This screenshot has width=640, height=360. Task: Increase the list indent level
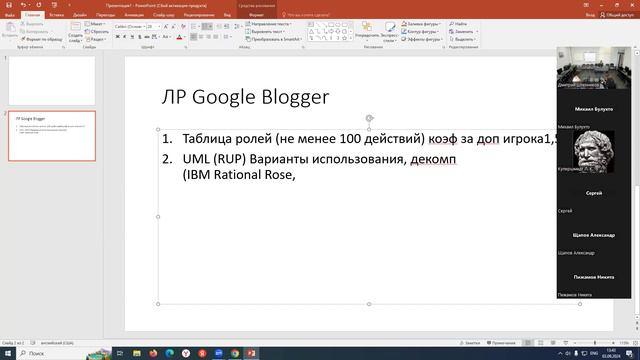(x=227, y=27)
